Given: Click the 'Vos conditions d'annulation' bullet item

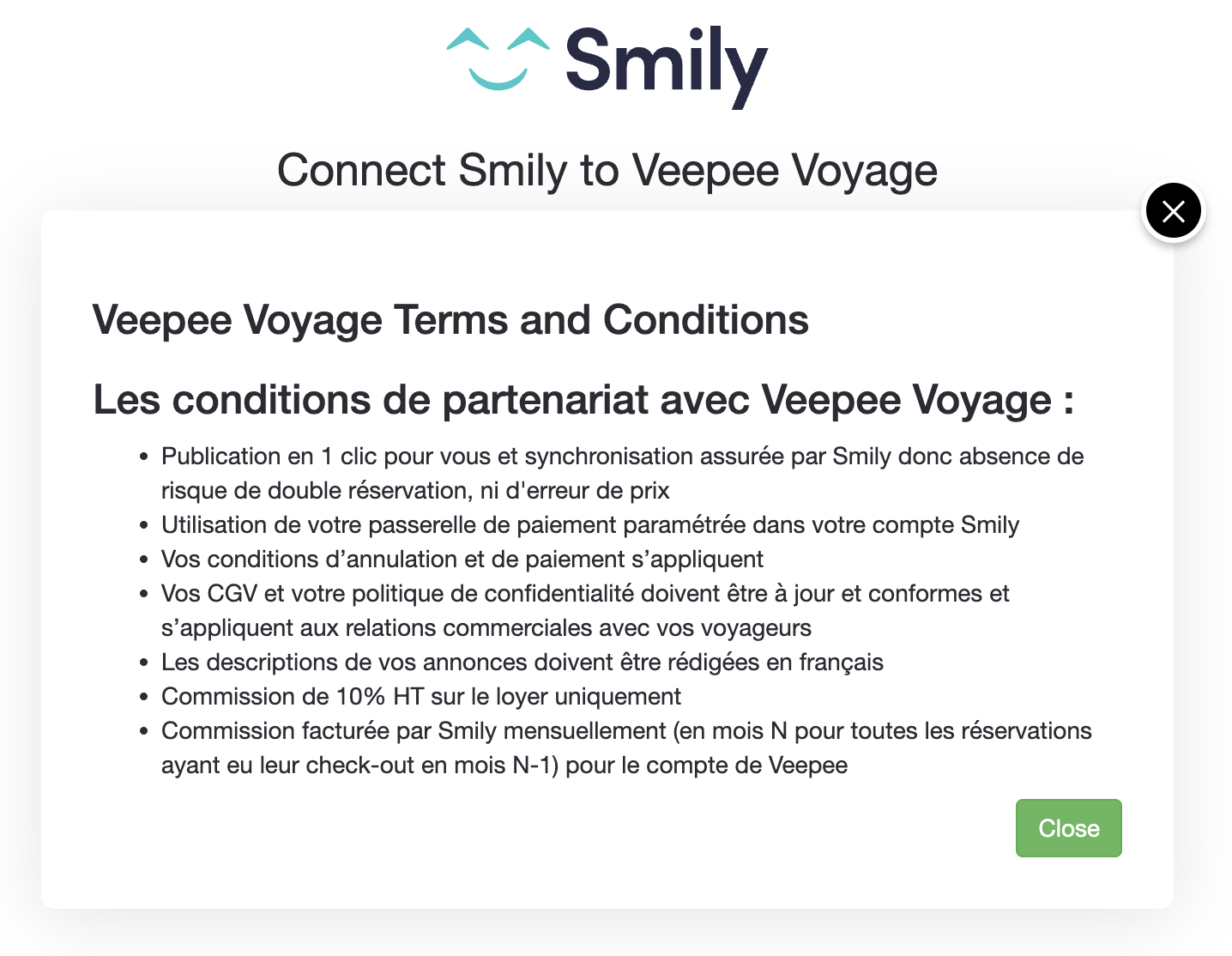Looking at the screenshot, I should pyautogui.click(x=462, y=559).
